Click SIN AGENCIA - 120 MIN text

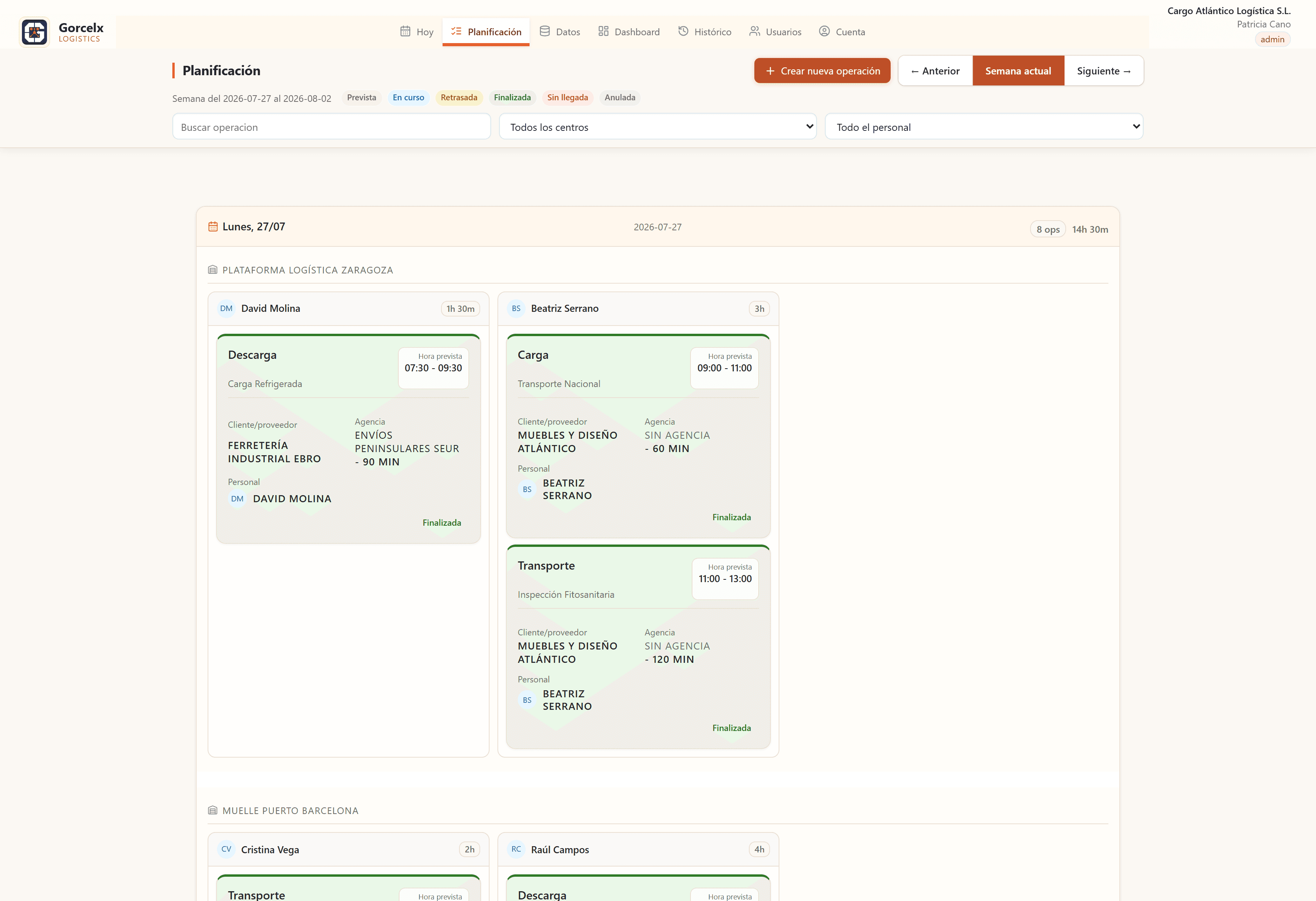[677, 652]
